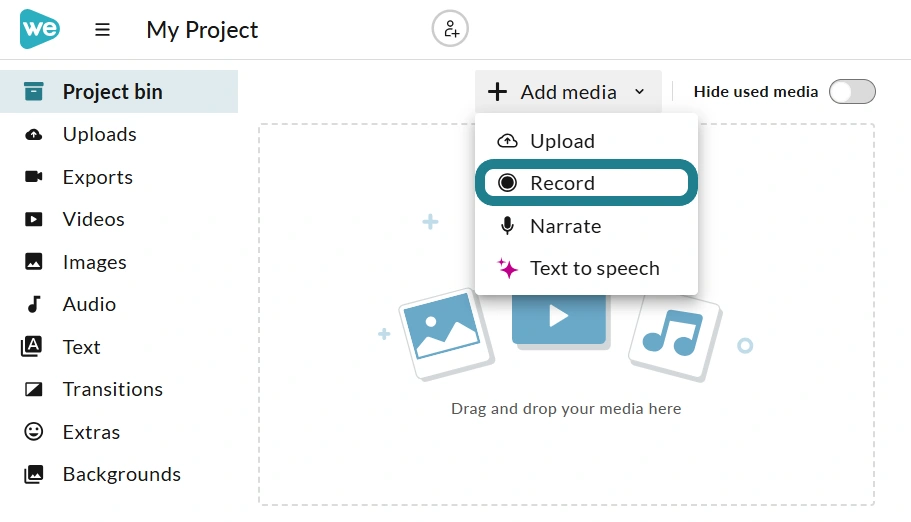Click the Images picture icon
911x522 pixels.
(34, 262)
